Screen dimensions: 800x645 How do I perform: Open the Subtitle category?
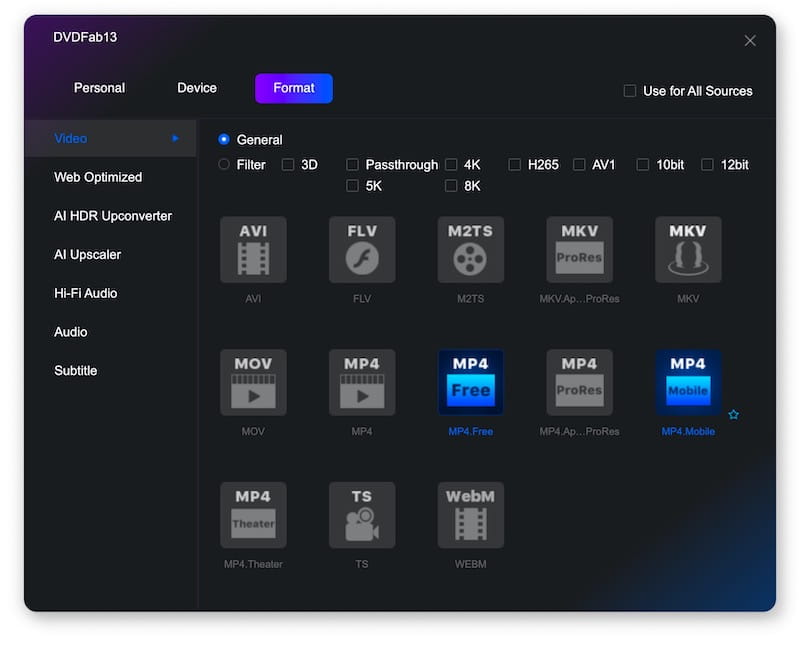click(76, 371)
